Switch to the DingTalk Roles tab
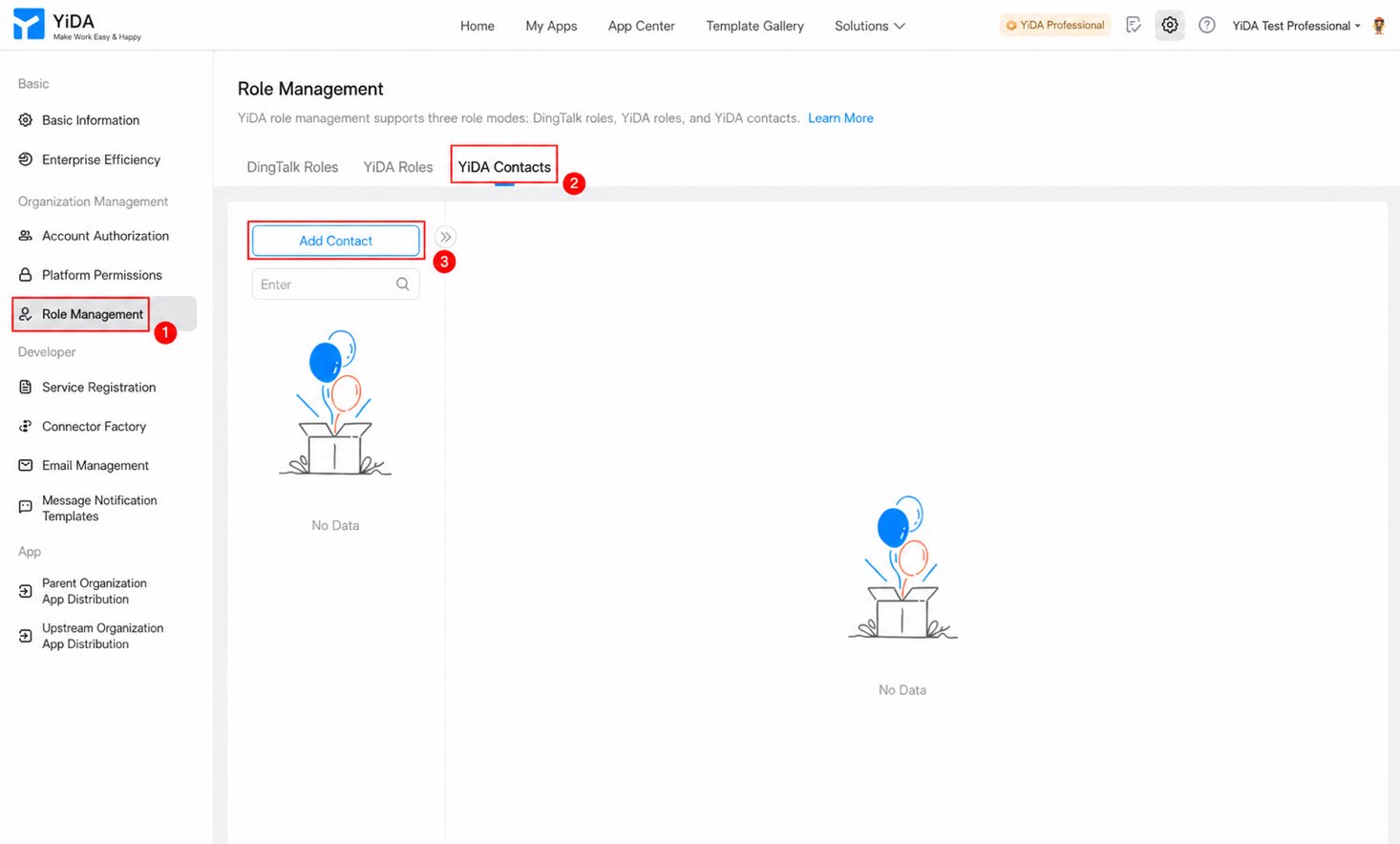This screenshot has height=844, width=1400. tap(292, 167)
